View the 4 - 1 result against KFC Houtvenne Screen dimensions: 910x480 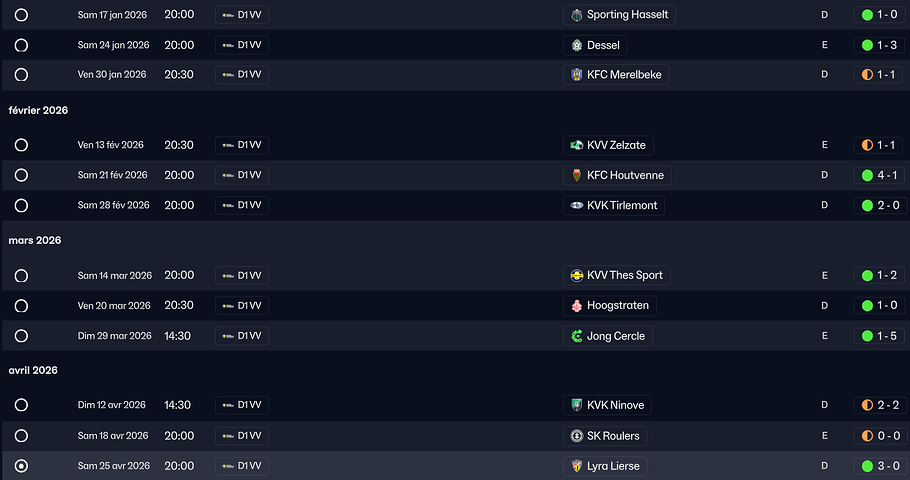pos(879,175)
